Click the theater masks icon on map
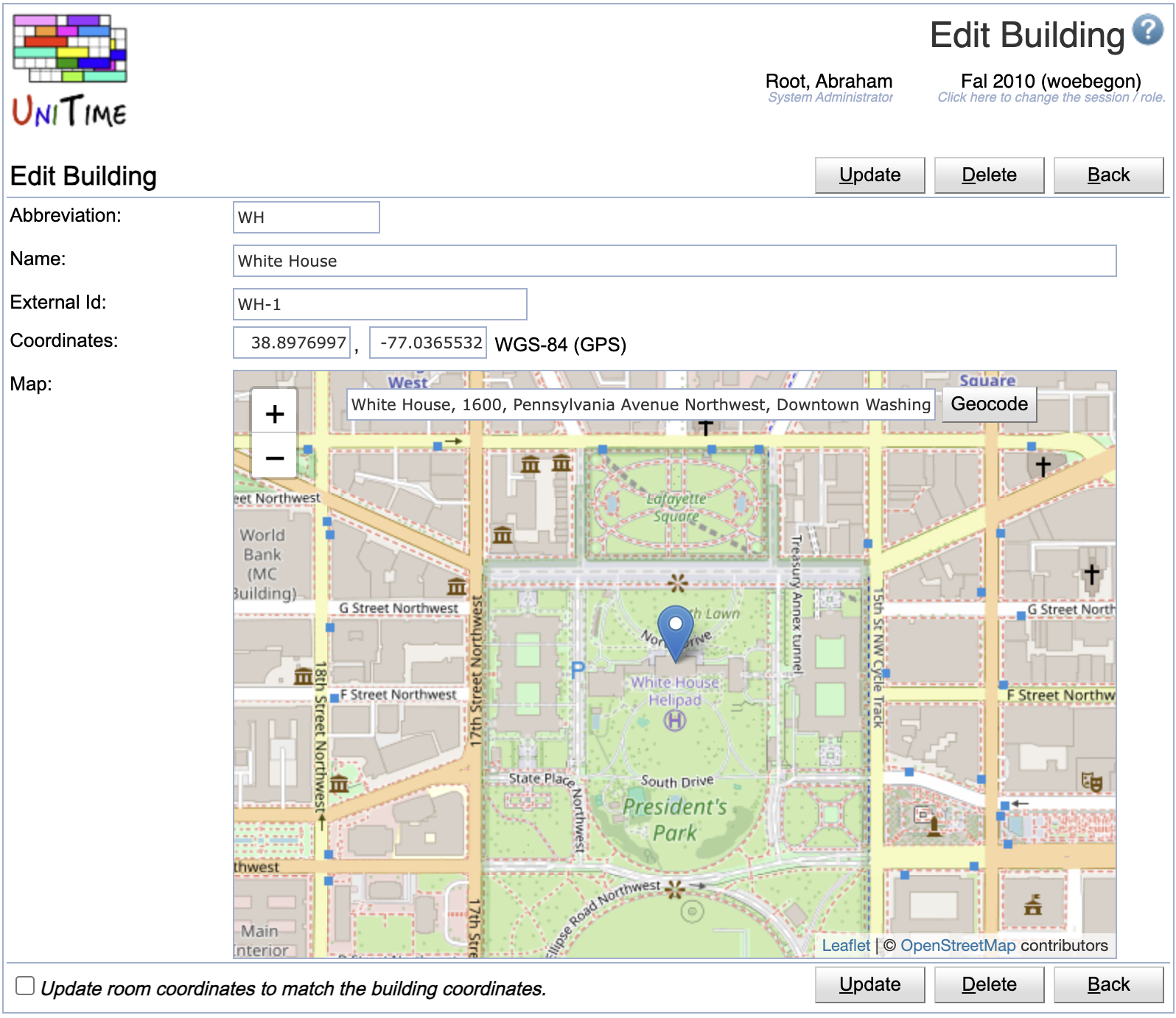The height and width of the screenshot is (1018, 1176). click(x=1091, y=782)
